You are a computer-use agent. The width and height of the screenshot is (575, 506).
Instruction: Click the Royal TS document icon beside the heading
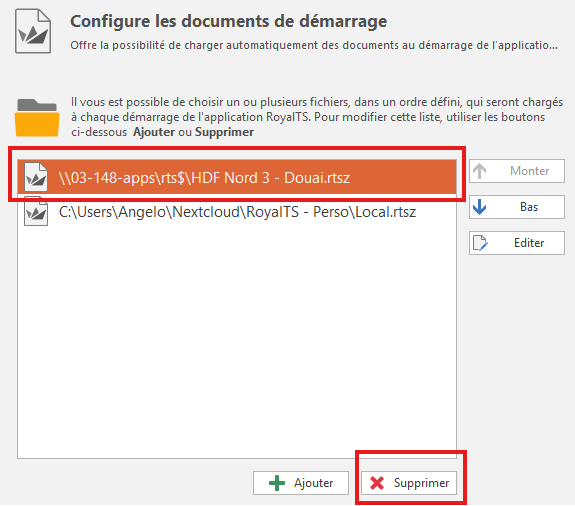pyautogui.click(x=33, y=32)
